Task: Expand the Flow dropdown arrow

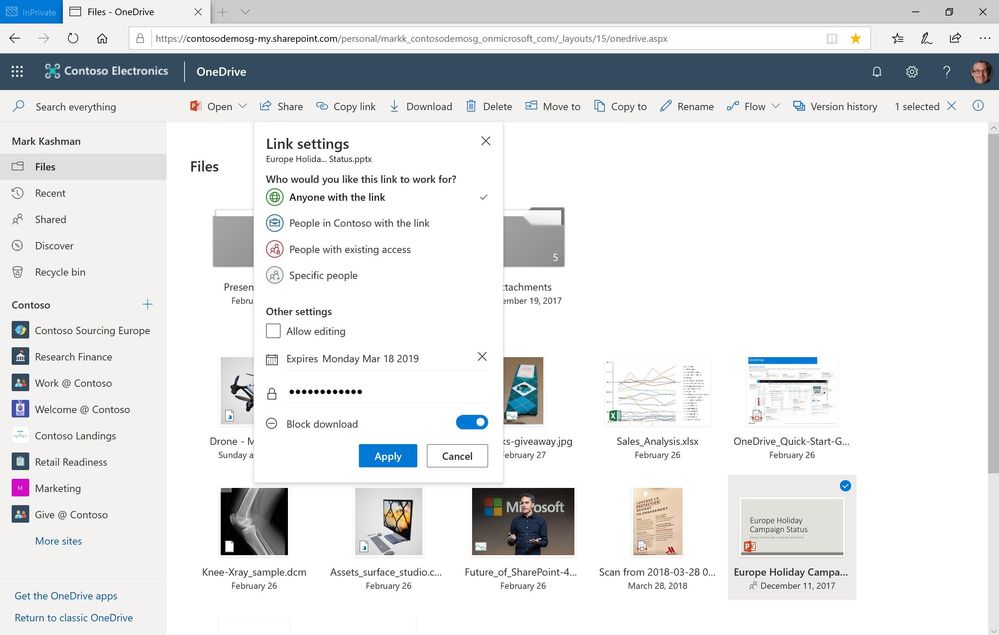Action: click(x=775, y=106)
